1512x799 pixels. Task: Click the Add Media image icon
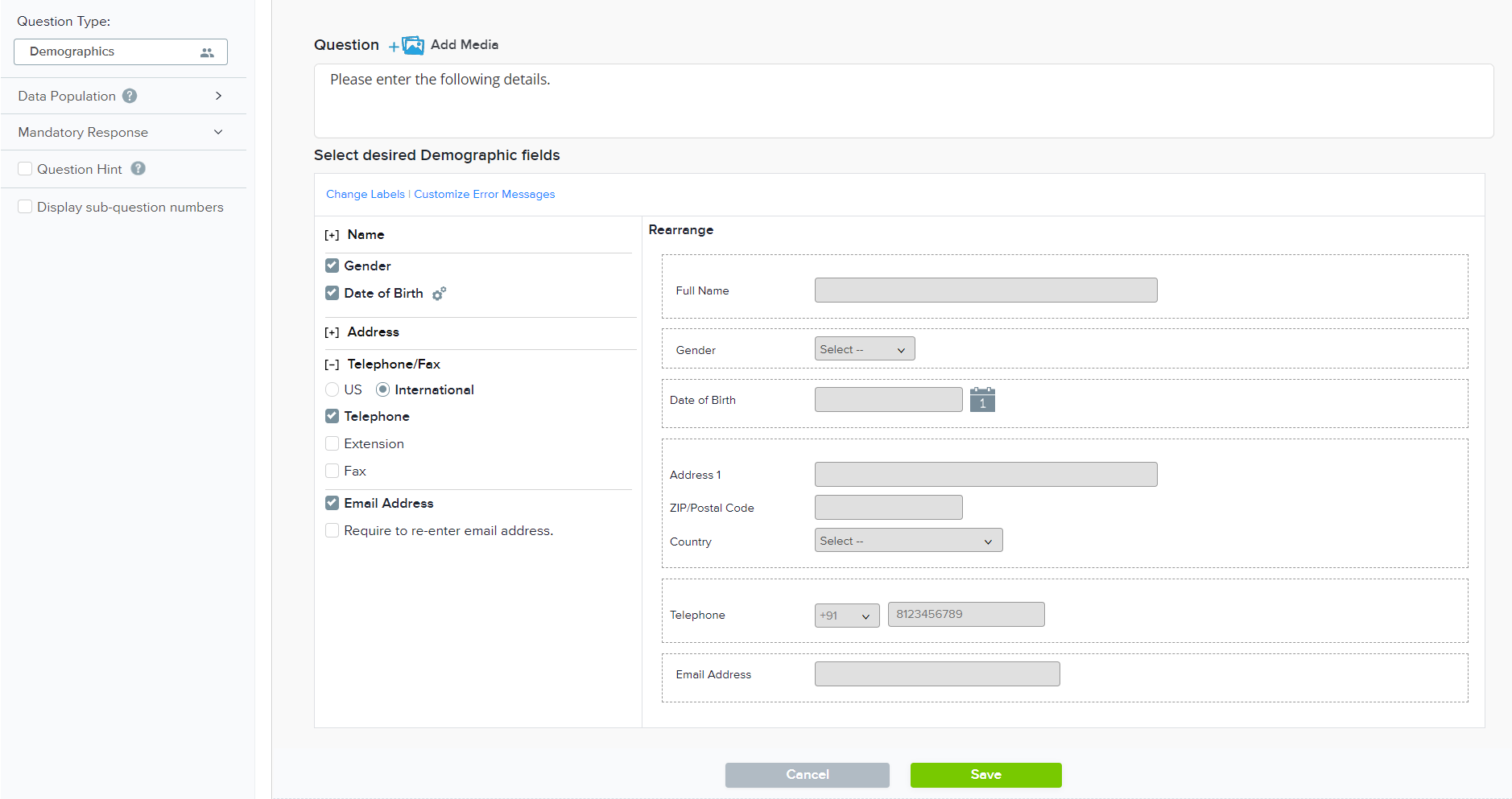(412, 45)
